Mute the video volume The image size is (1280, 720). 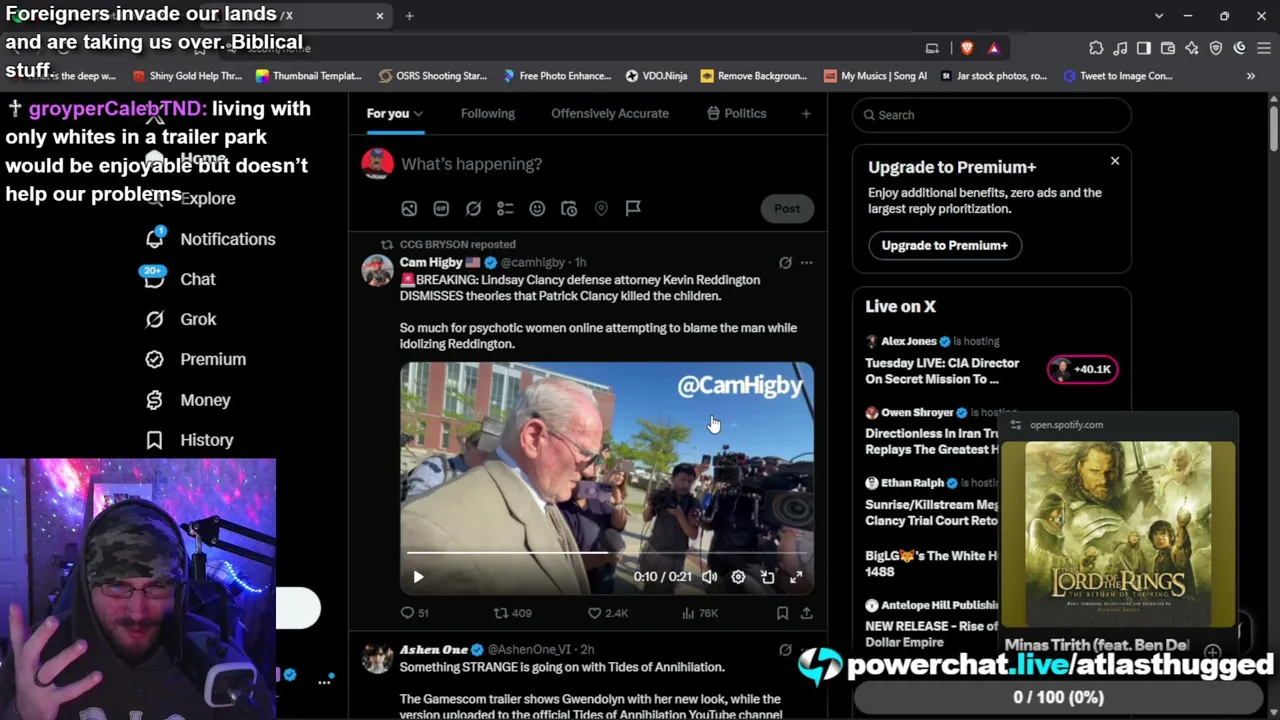[x=709, y=577]
